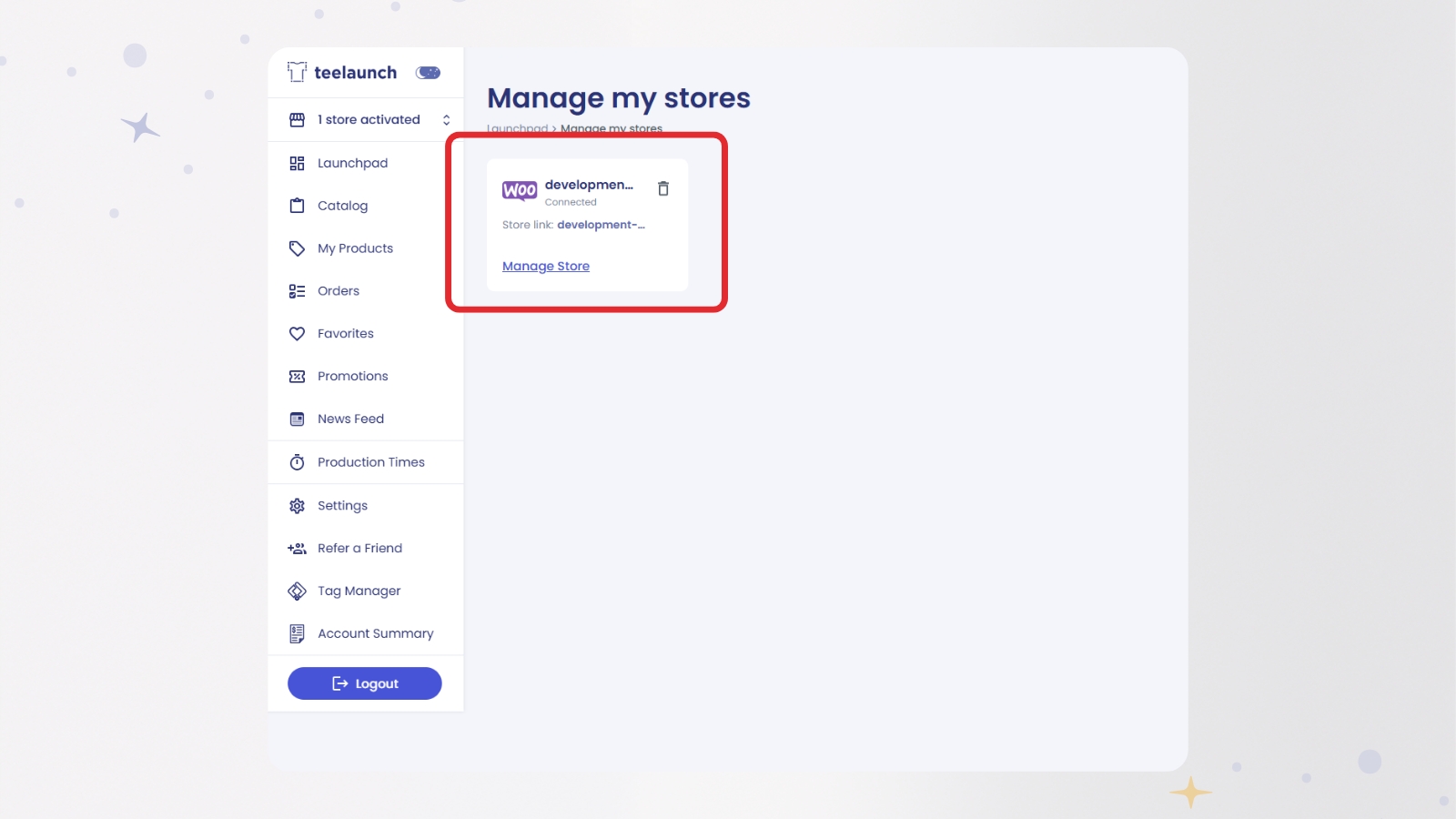
Task: Click the Settings gear icon
Action: pos(297,506)
